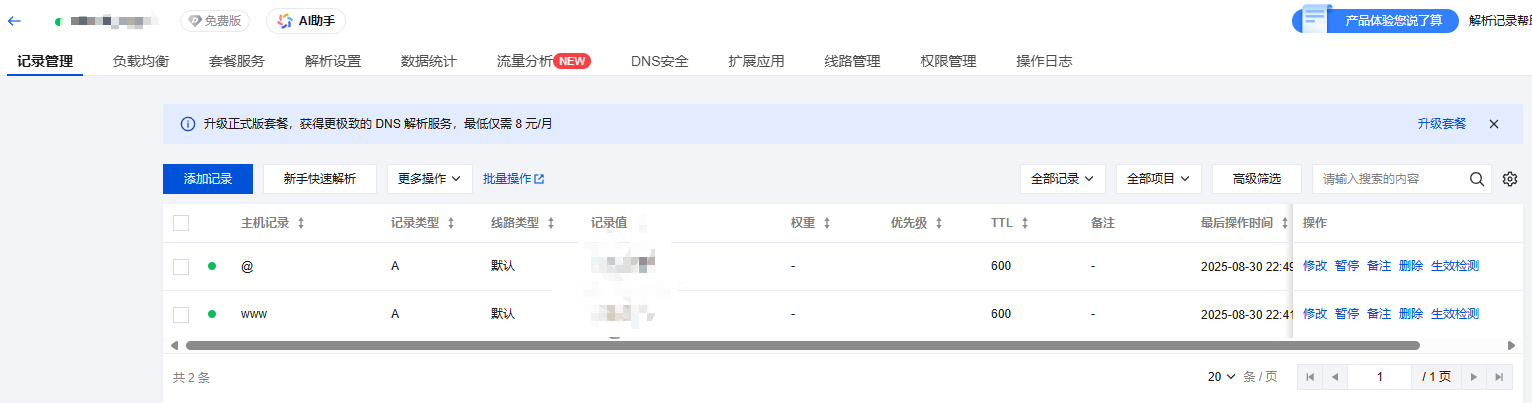Switch to the 扩展应用 tab
This screenshot has height=403, width=1532.
(x=756, y=61)
